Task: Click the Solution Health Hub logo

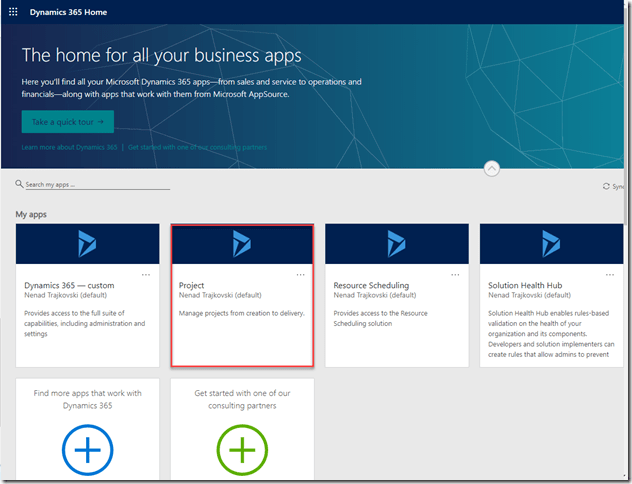Action: 551,244
